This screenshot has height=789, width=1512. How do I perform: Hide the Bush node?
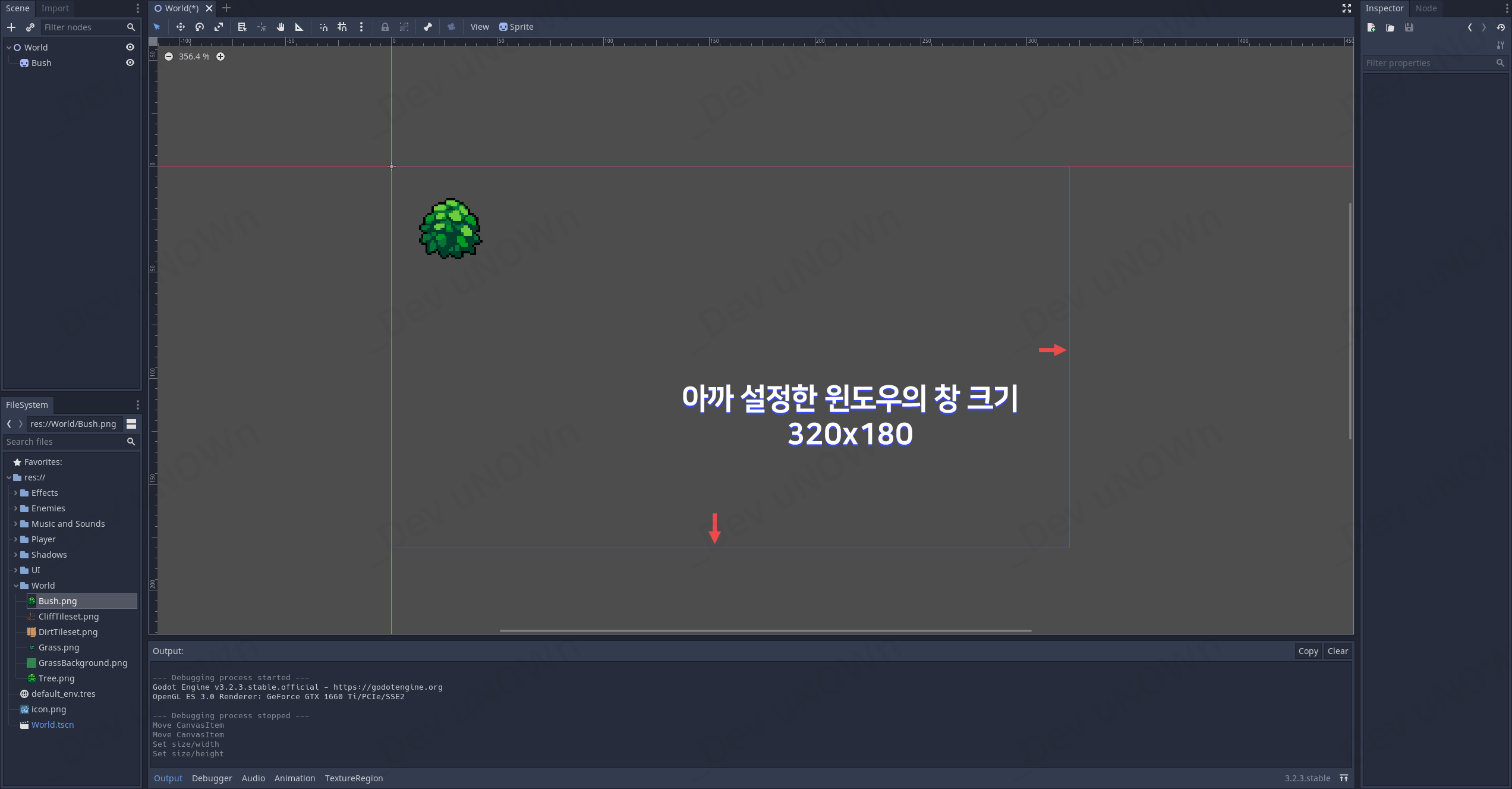point(130,62)
